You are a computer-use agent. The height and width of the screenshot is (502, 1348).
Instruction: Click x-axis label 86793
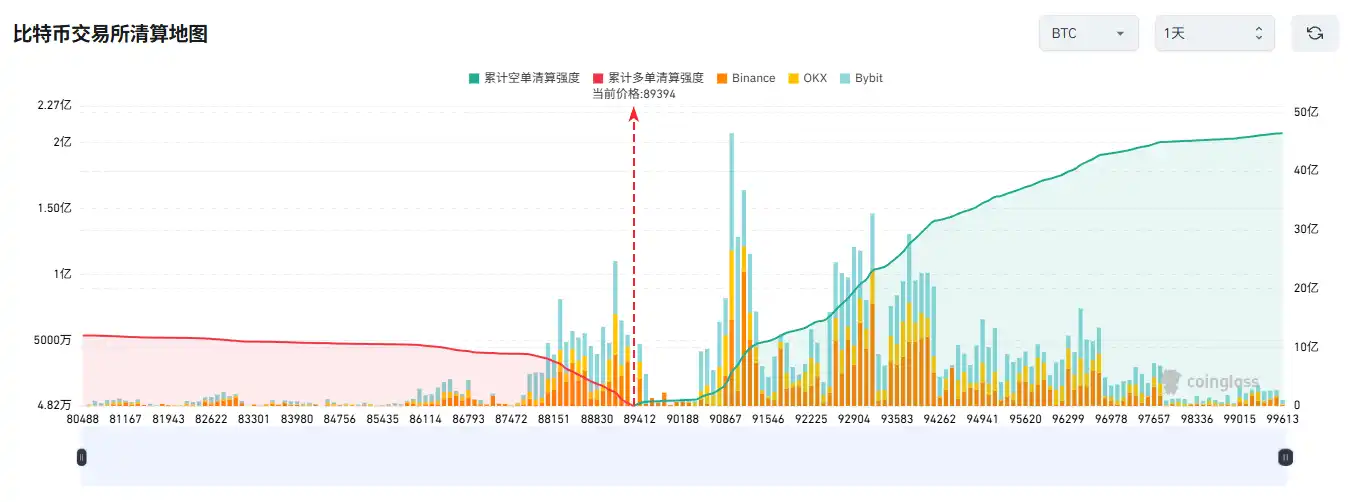(469, 421)
